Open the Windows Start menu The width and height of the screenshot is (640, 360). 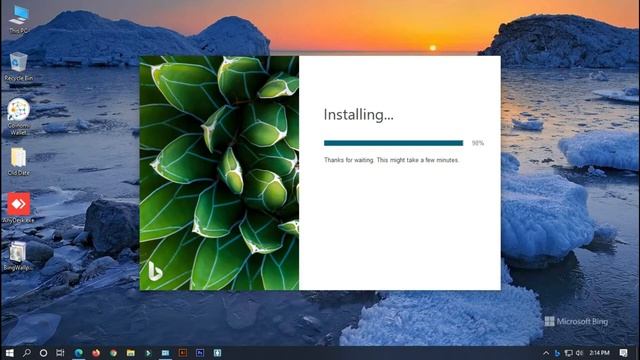[x=9, y=353]
